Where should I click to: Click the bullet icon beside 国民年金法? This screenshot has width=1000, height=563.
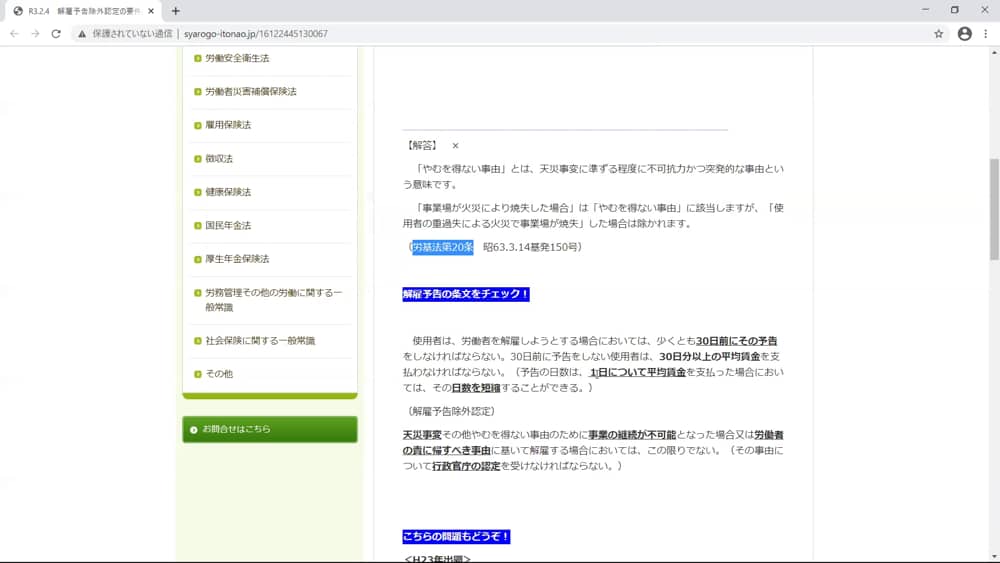point(198,226)
